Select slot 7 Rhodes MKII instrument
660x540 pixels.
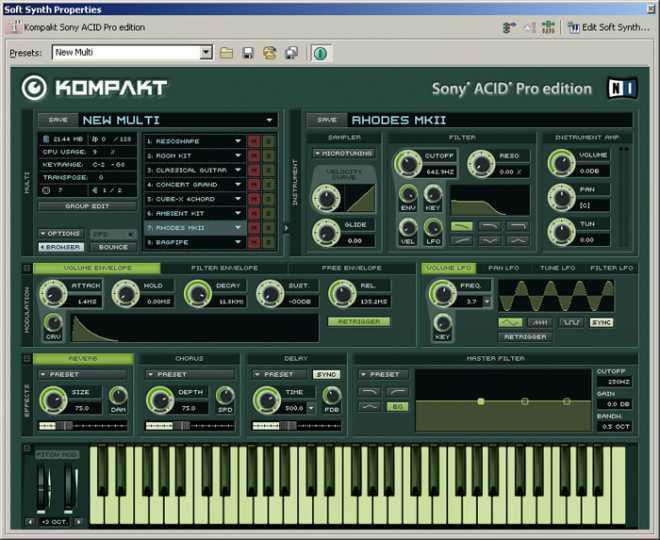point(194,228)
